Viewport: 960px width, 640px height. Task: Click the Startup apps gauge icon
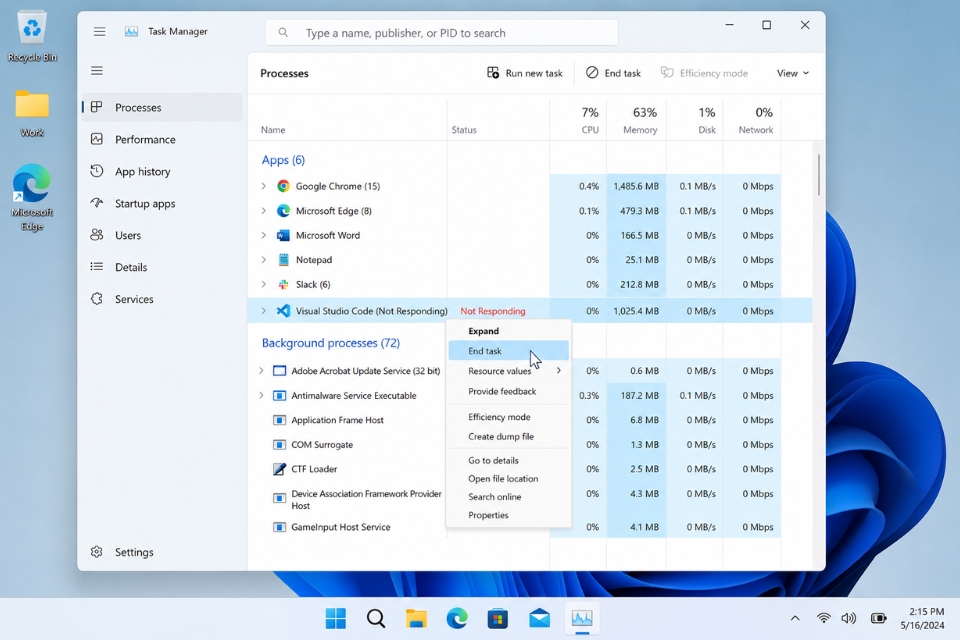[97, 203]
